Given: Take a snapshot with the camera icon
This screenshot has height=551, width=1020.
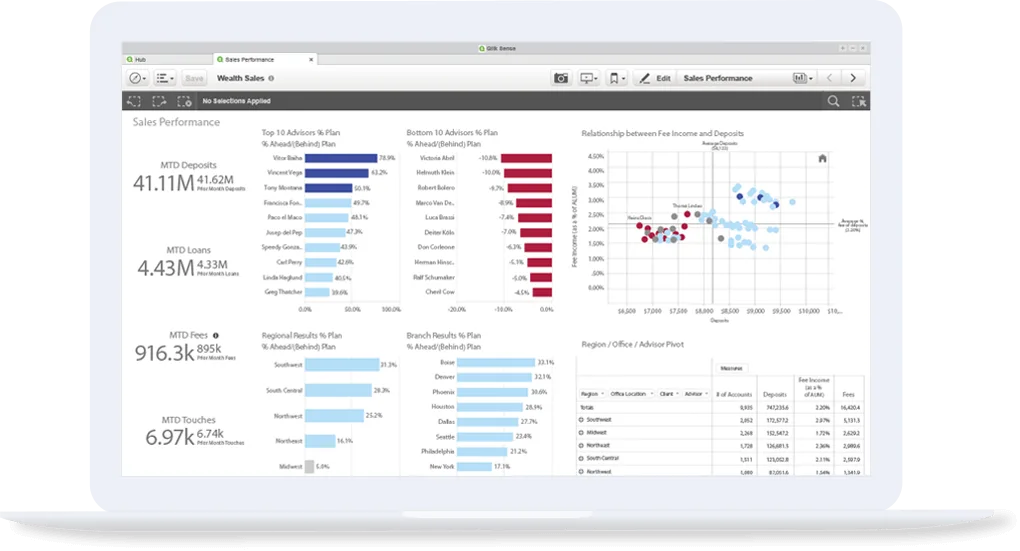Looking at the screenshot, I should (x=561, y=78).
